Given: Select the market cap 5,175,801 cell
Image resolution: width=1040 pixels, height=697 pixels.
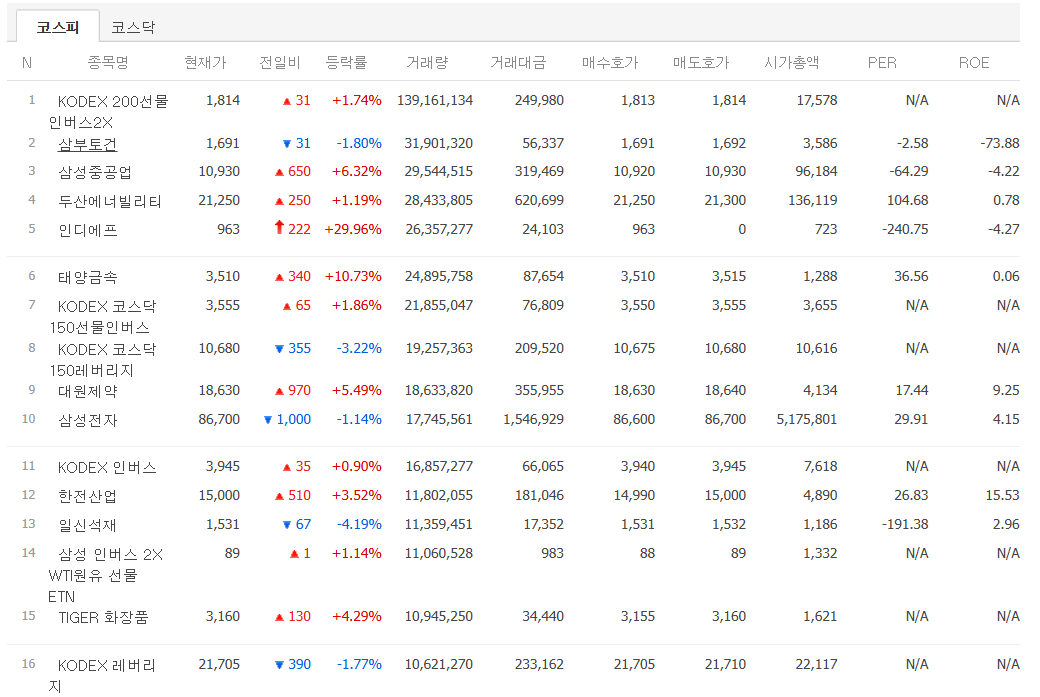Looking at the screenshot, I should coord(807,419).
